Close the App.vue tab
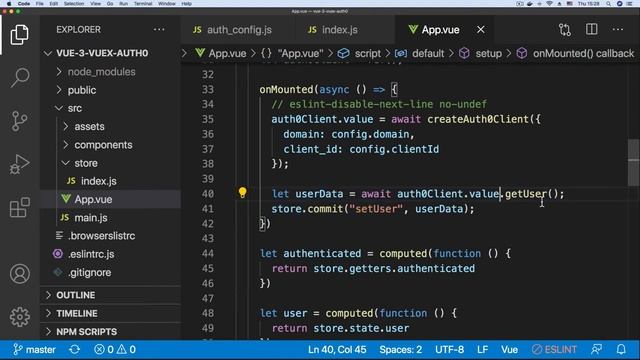Screen dimensions: 640x360 click(x=481, y=29)
